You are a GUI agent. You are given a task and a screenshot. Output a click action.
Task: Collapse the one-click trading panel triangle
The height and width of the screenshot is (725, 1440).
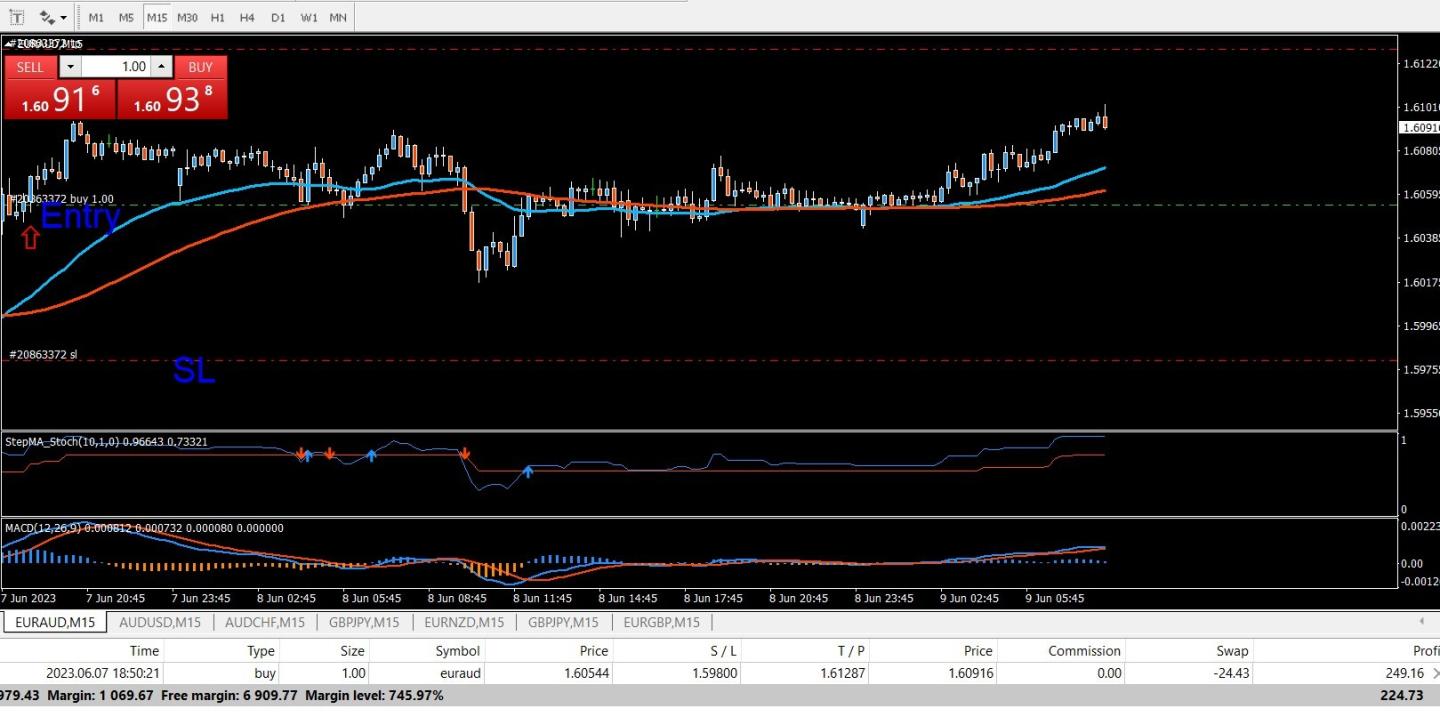pos(6,44)
